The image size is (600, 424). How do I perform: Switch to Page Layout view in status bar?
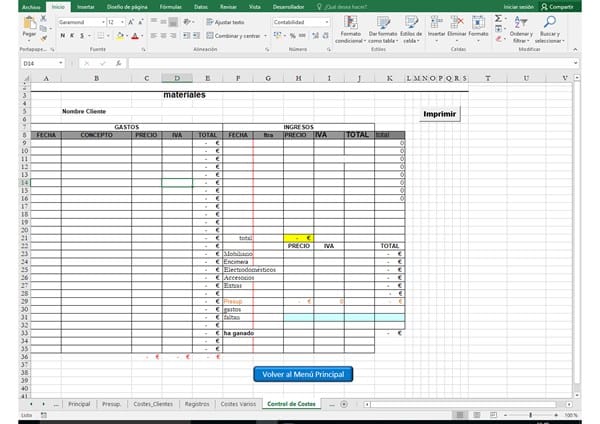coord(477,415)
